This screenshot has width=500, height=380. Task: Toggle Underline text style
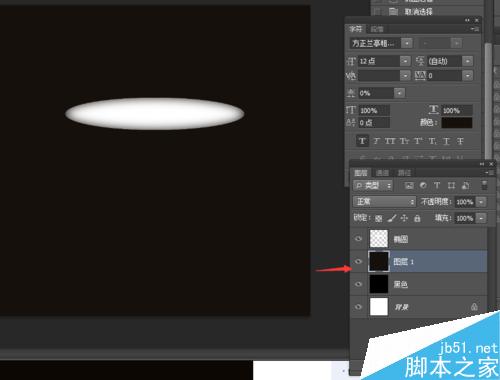[446, 141]
